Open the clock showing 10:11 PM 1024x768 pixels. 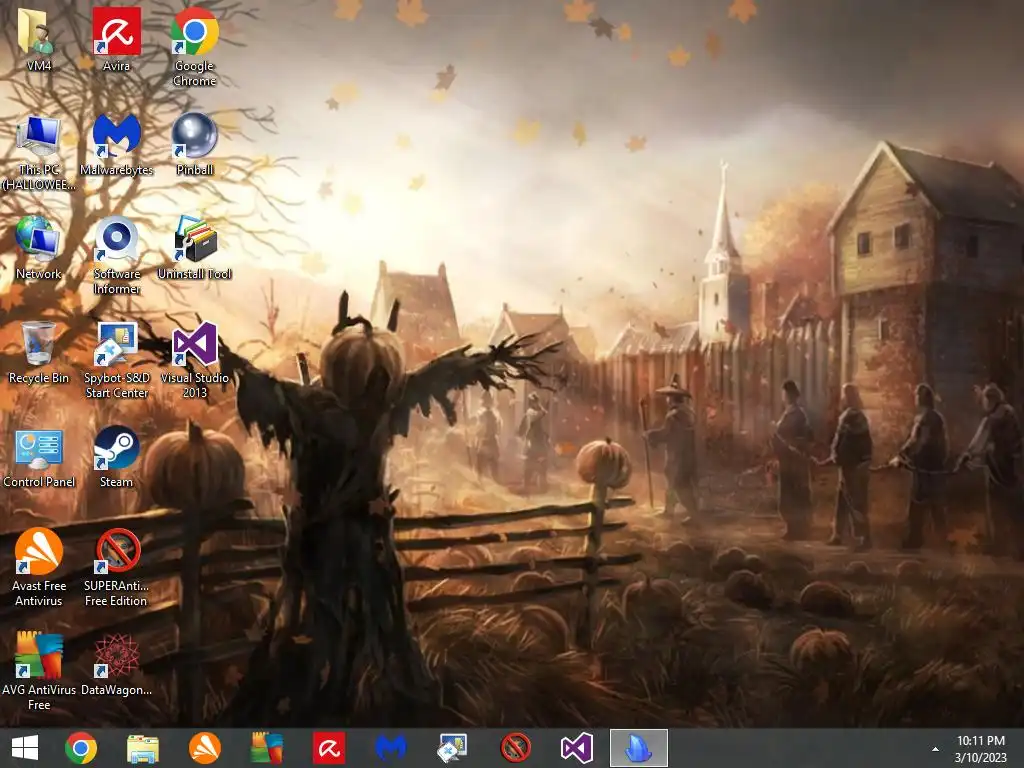click(x=981, y=748)
